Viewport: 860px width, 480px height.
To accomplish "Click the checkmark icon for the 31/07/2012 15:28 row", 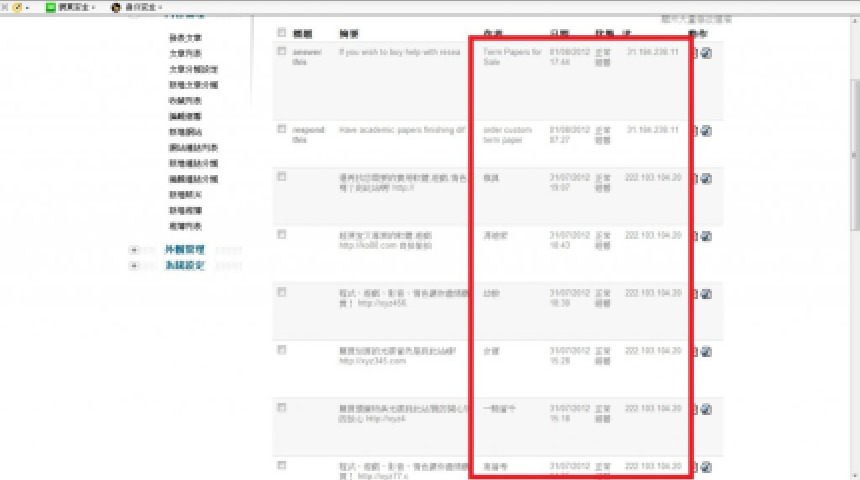I will [x=707, y=352].
